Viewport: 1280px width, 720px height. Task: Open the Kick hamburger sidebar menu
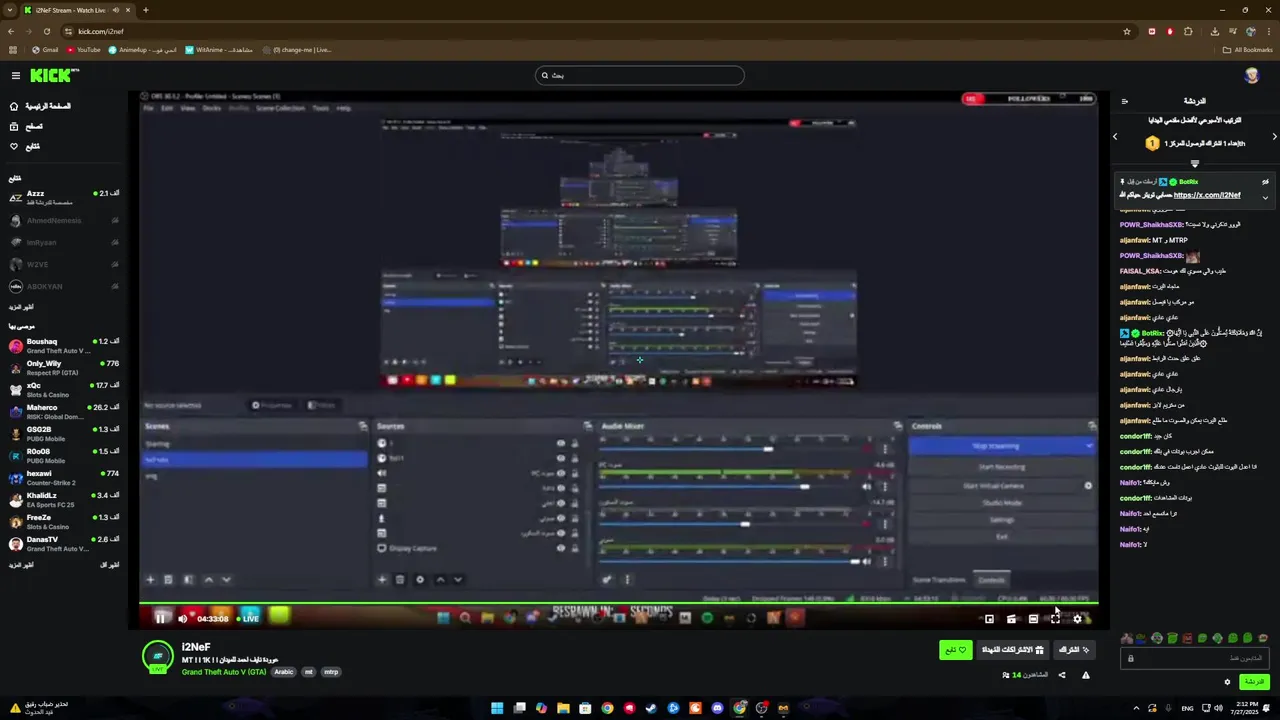[15, 75]
